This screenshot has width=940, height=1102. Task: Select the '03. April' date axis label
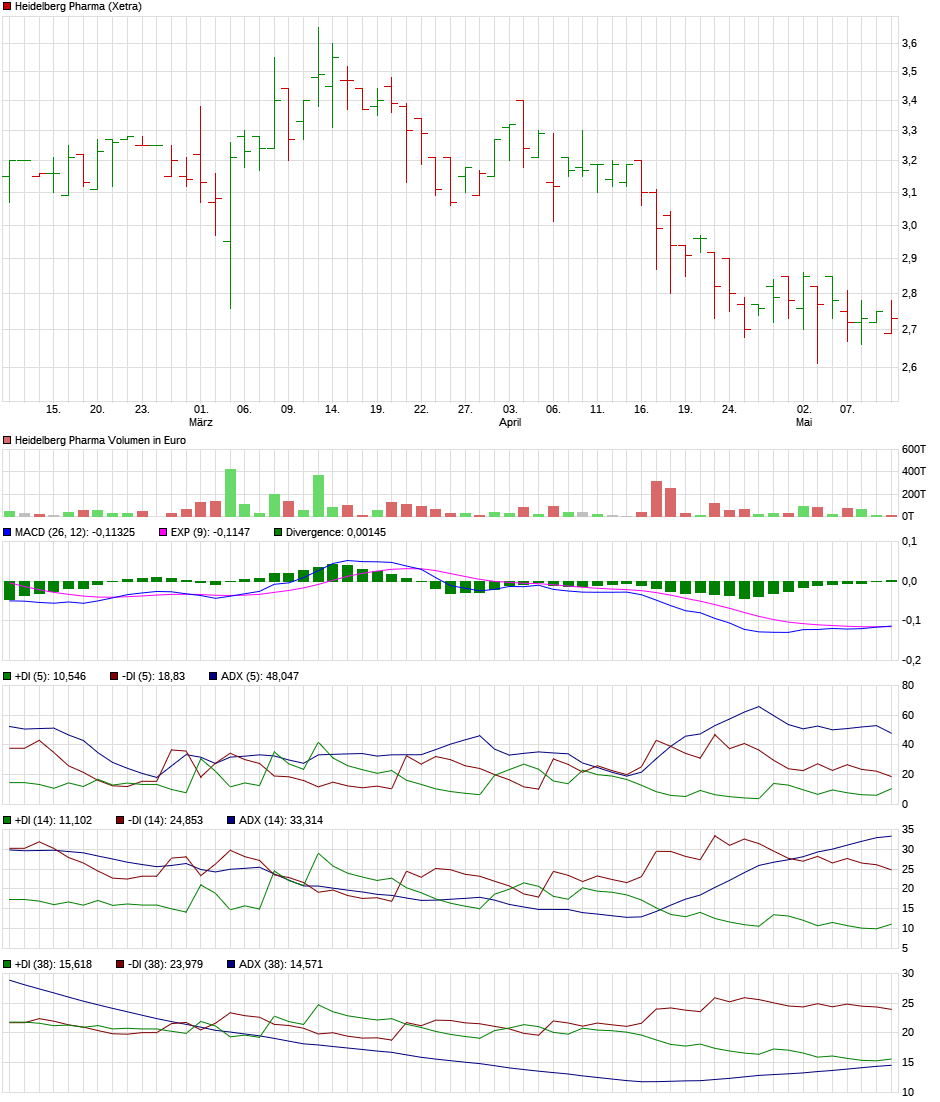510,415
